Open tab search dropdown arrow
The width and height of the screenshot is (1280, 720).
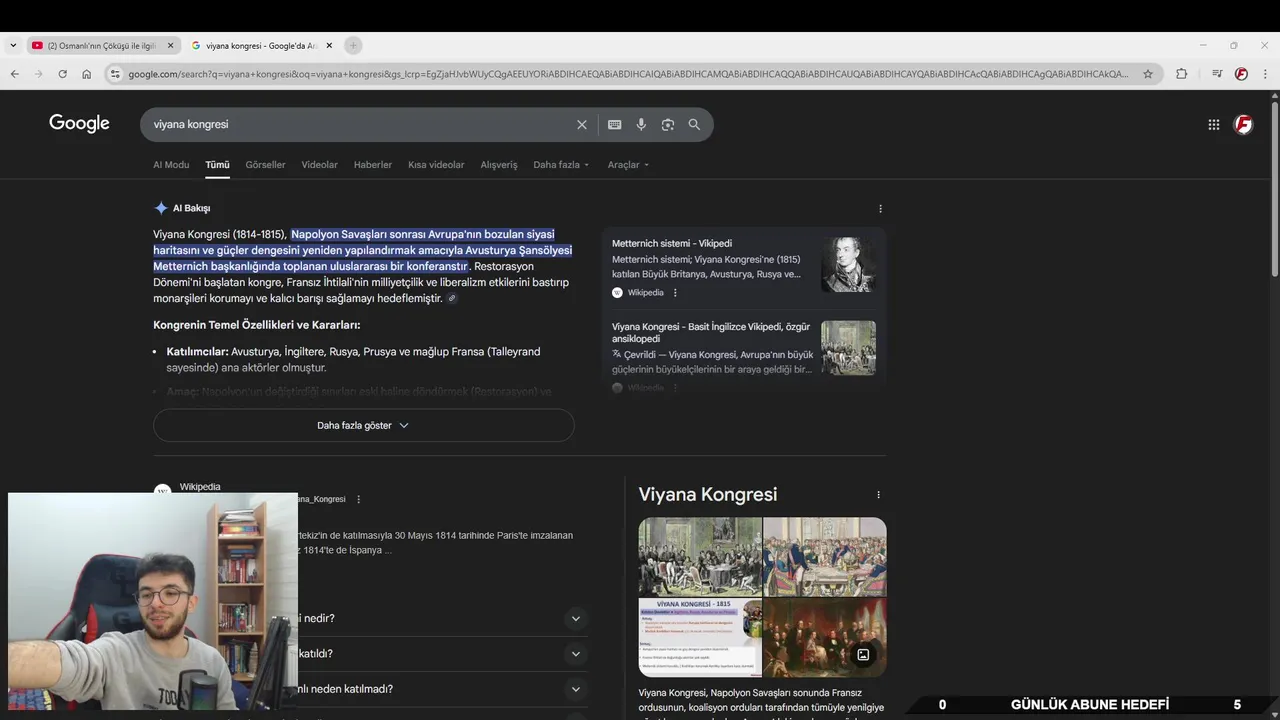click(13, 45)
